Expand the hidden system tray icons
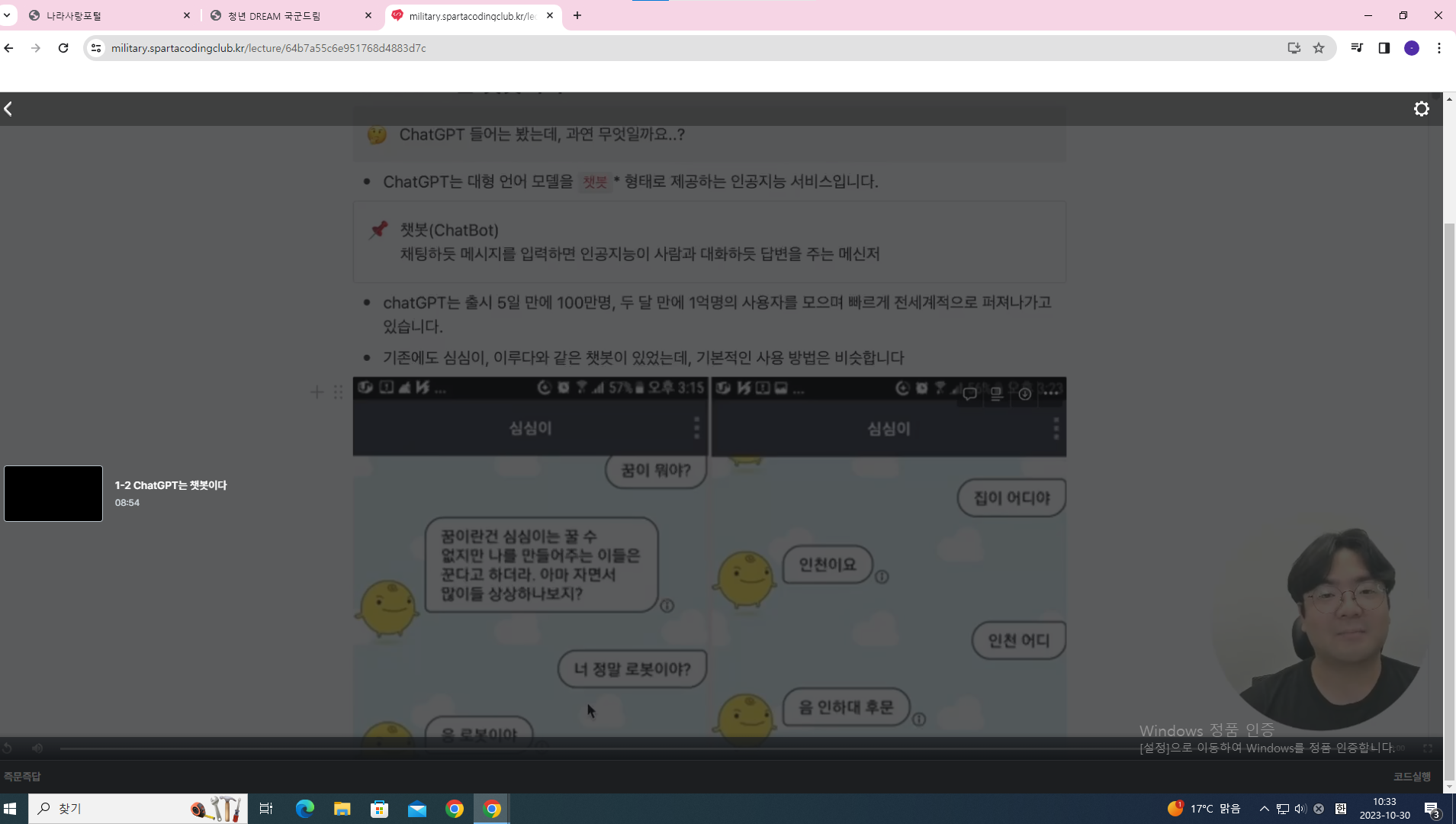 pyautogui.click(x=1264, y=809)
